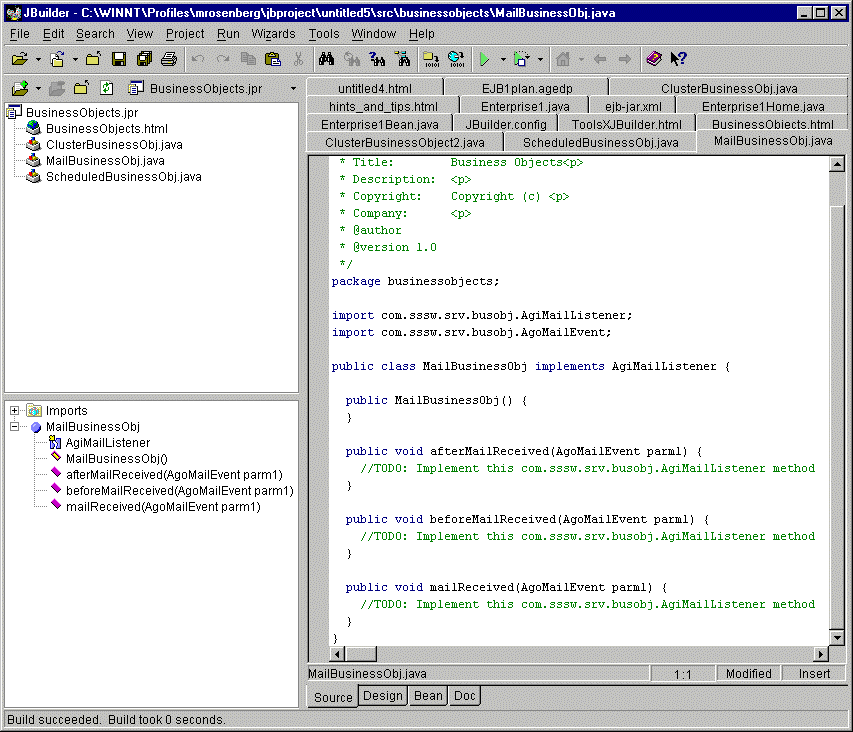This screenshot has width=853, height=732.
Task: Switch to the ejb-jar.xml tab
Action: pos(633,107)
